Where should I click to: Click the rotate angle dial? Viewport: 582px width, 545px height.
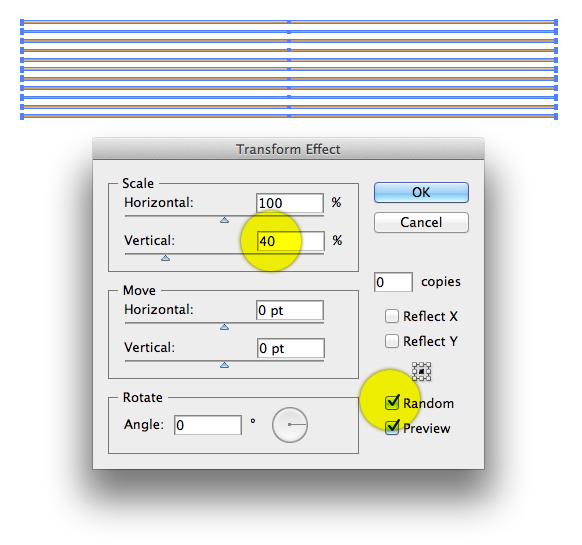(x=290, y=425)
